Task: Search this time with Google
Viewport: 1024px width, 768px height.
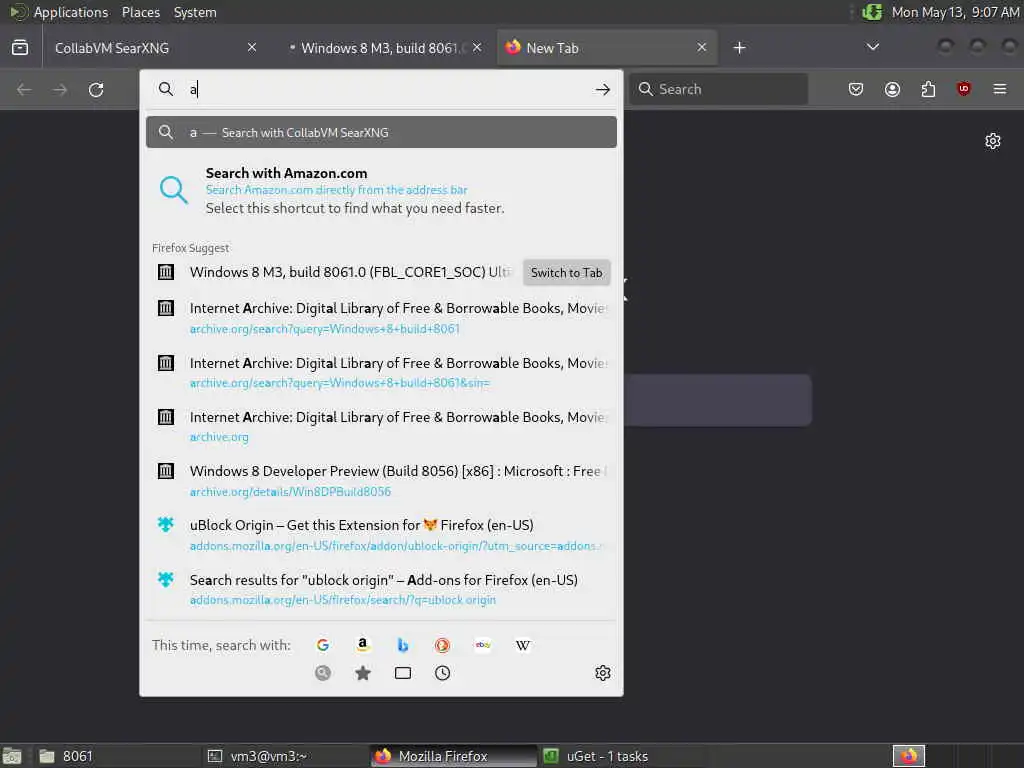Action: coord(323,645)
